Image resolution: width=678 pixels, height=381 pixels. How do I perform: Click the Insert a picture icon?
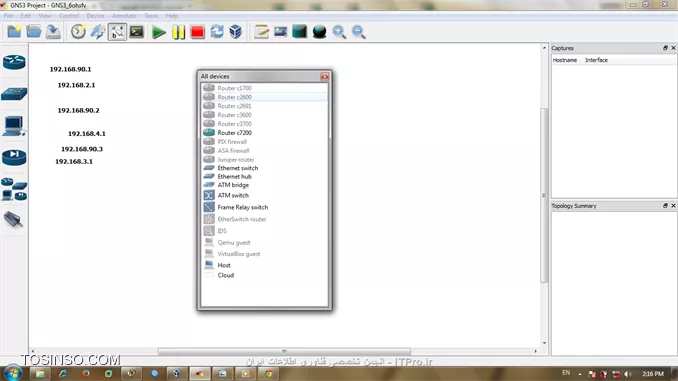[x=280, y=32]
